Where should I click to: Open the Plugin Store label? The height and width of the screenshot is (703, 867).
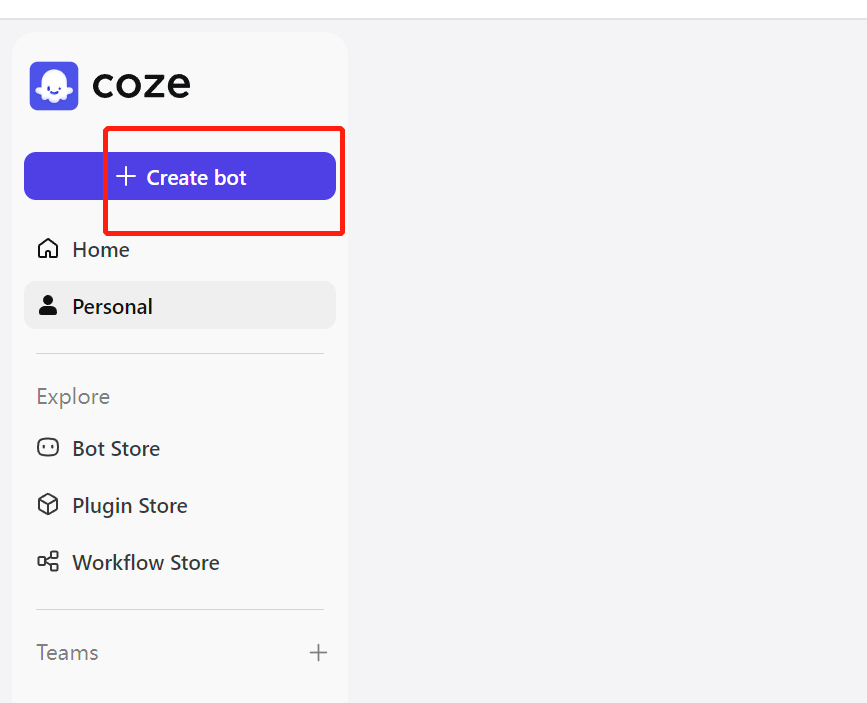(130, 506)
